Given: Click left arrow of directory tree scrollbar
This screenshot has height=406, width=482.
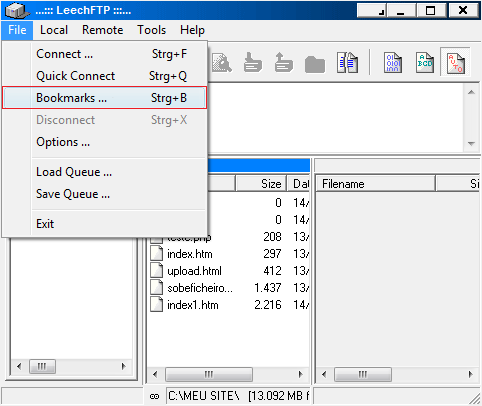Looking at the screenshot, I should pos(19,366).
